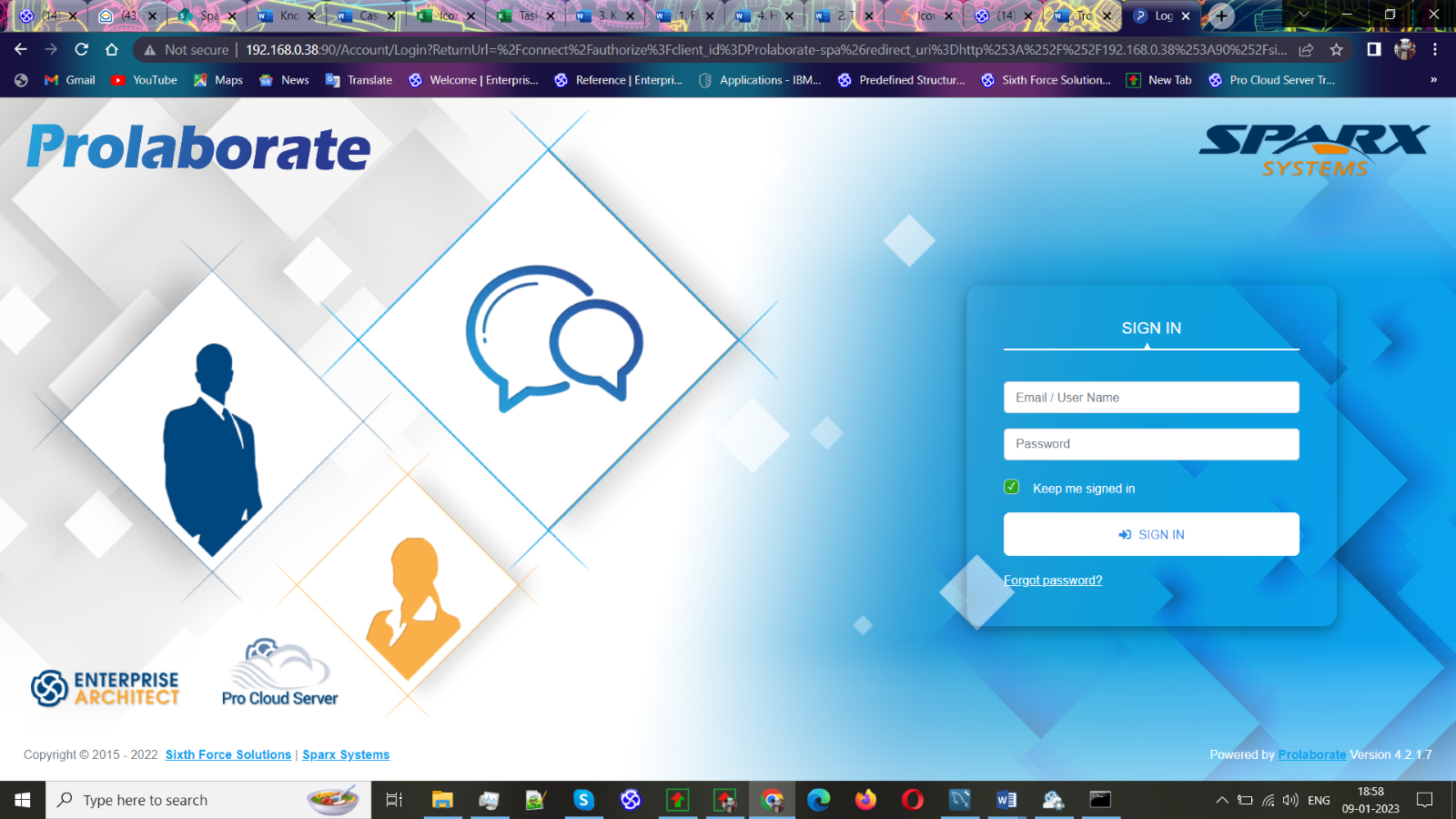Open the network Wi-Fi tray icon

pos(1269,800)
